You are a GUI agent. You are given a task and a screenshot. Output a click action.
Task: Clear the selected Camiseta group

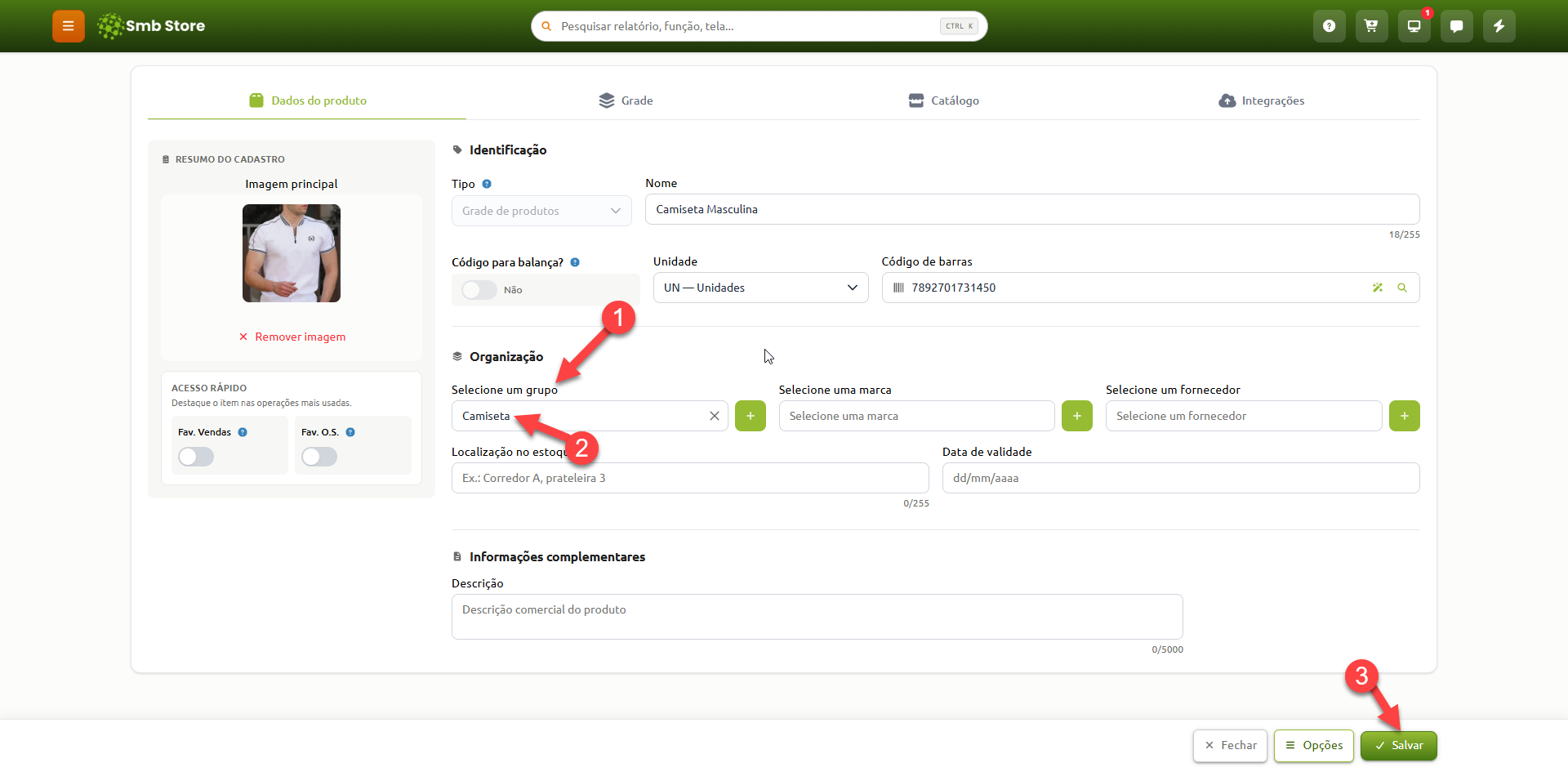tap(715, 416)
